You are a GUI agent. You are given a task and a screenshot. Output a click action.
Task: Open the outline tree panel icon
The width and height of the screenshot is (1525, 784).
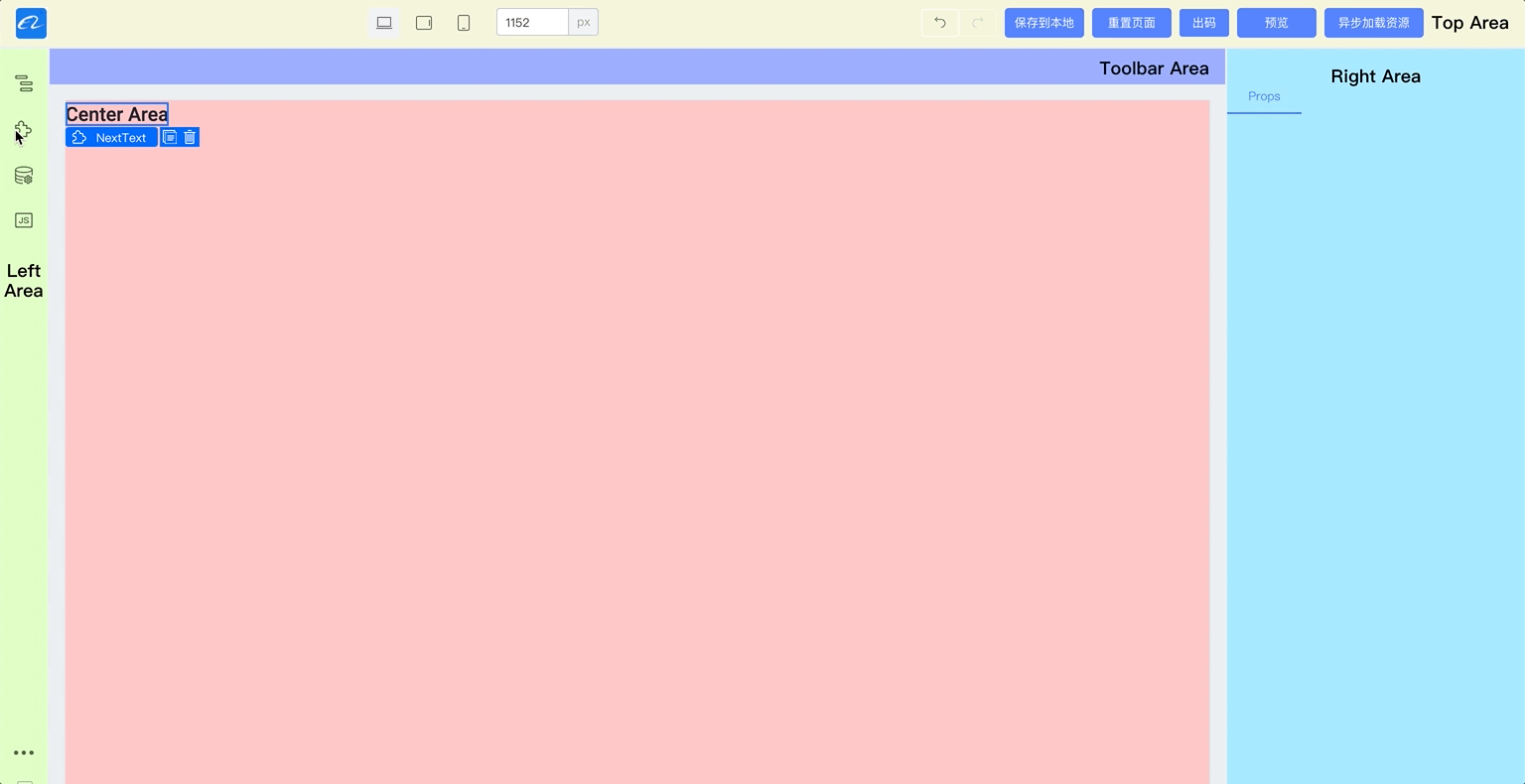pos(23,83)
